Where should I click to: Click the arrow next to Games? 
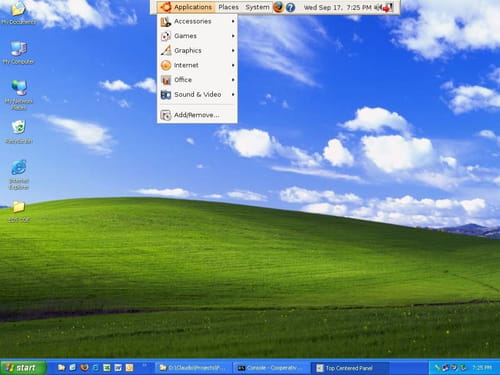pyautogui.click(x=233, y=36)
